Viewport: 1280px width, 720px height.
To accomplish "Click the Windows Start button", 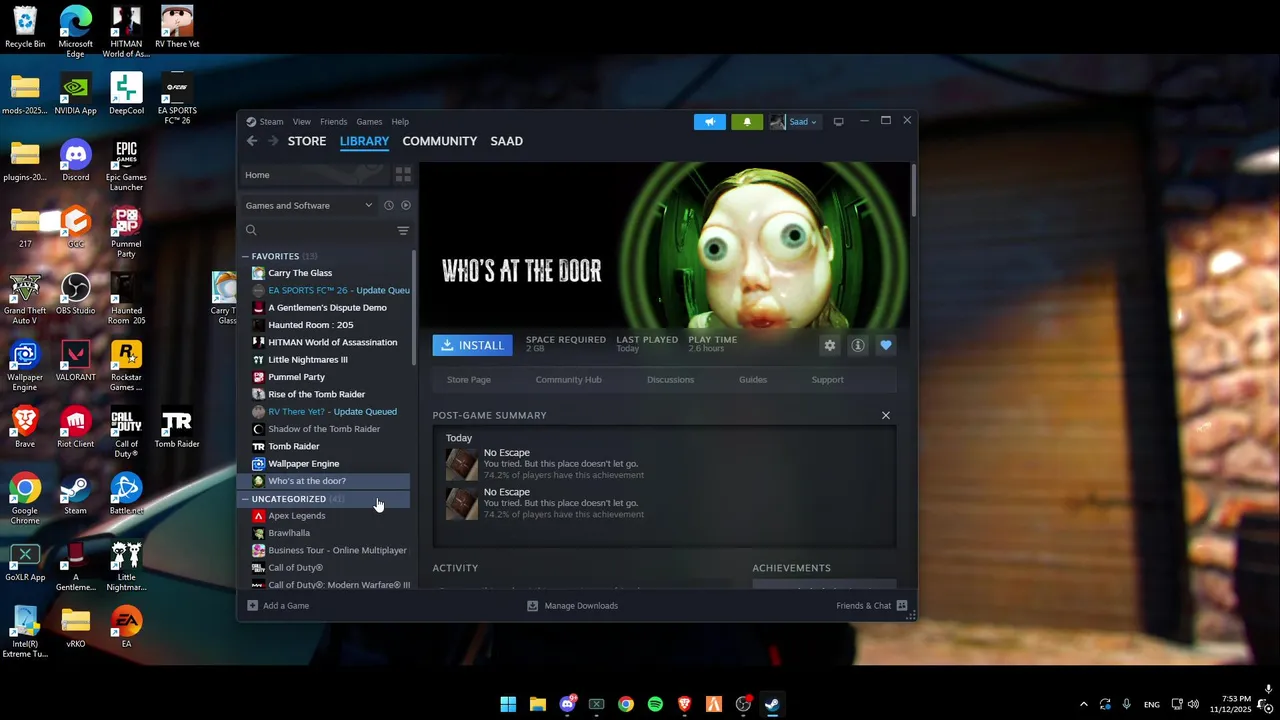I will (508, 704).
